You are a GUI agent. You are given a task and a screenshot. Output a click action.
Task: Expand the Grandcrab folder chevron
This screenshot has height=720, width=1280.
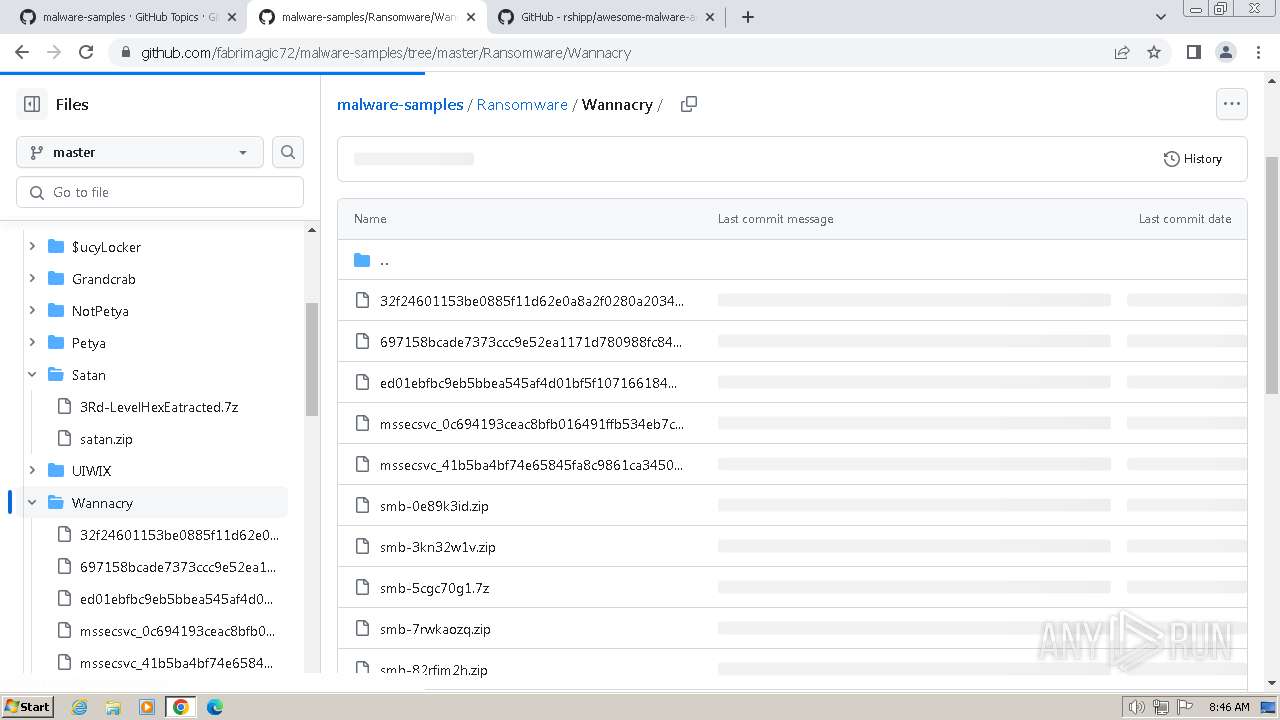(32, 279)
